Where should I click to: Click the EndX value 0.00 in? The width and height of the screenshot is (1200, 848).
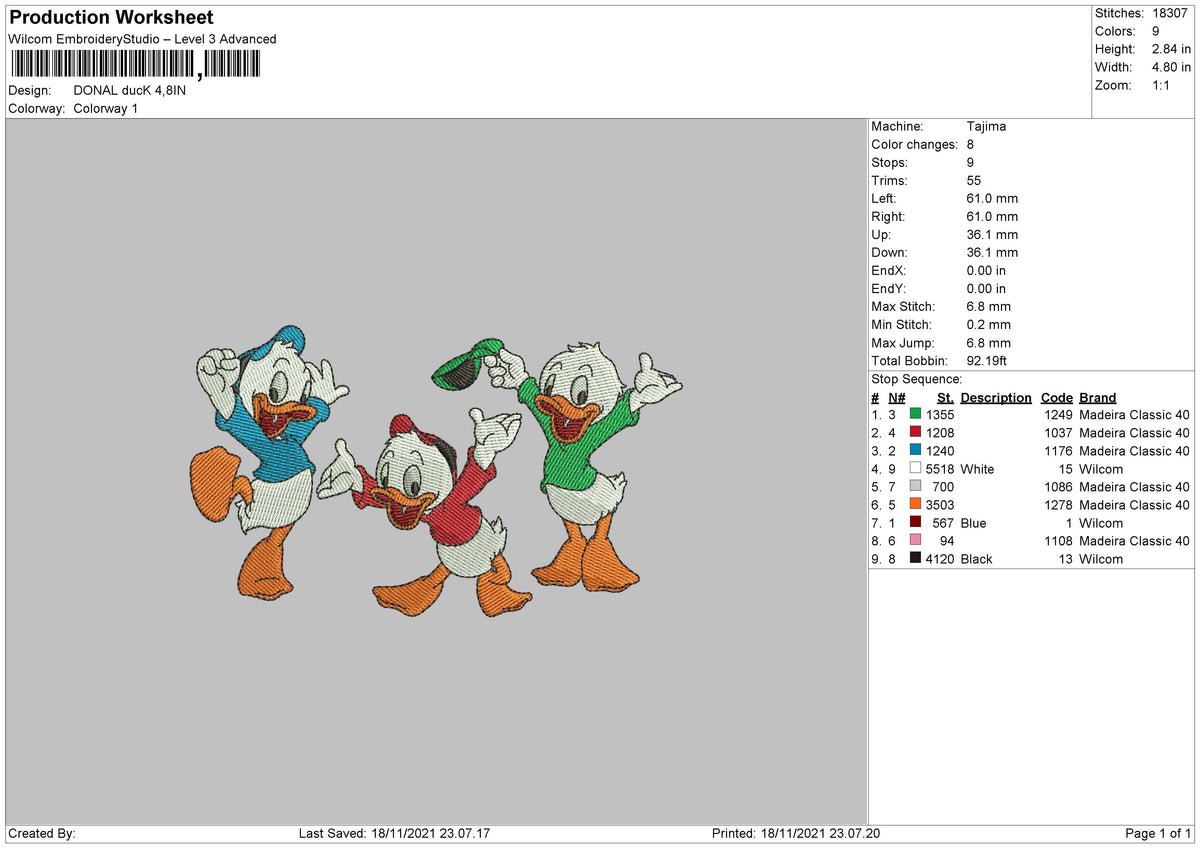tap(987, 270)
